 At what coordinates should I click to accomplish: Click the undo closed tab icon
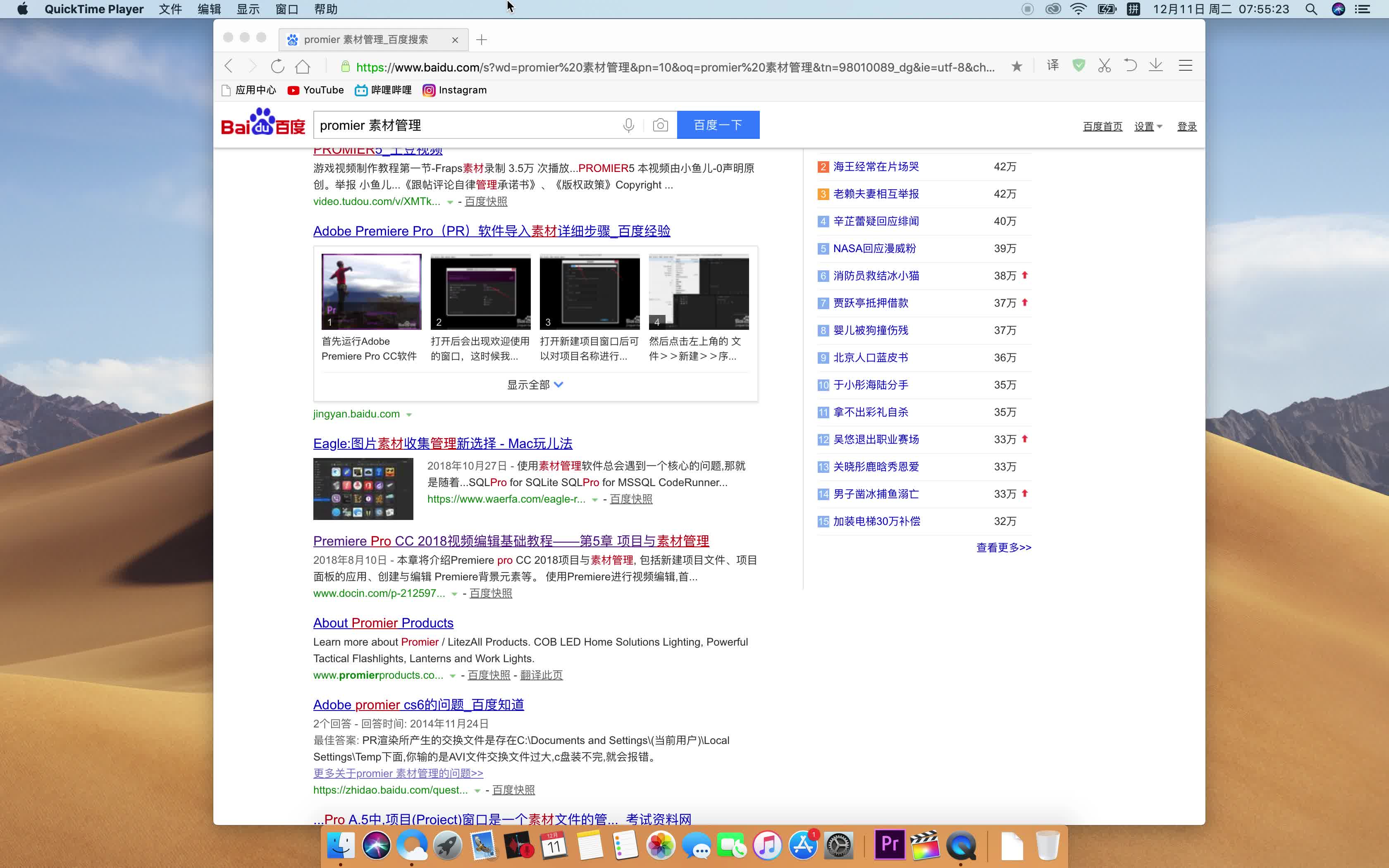pos(1130,65)
